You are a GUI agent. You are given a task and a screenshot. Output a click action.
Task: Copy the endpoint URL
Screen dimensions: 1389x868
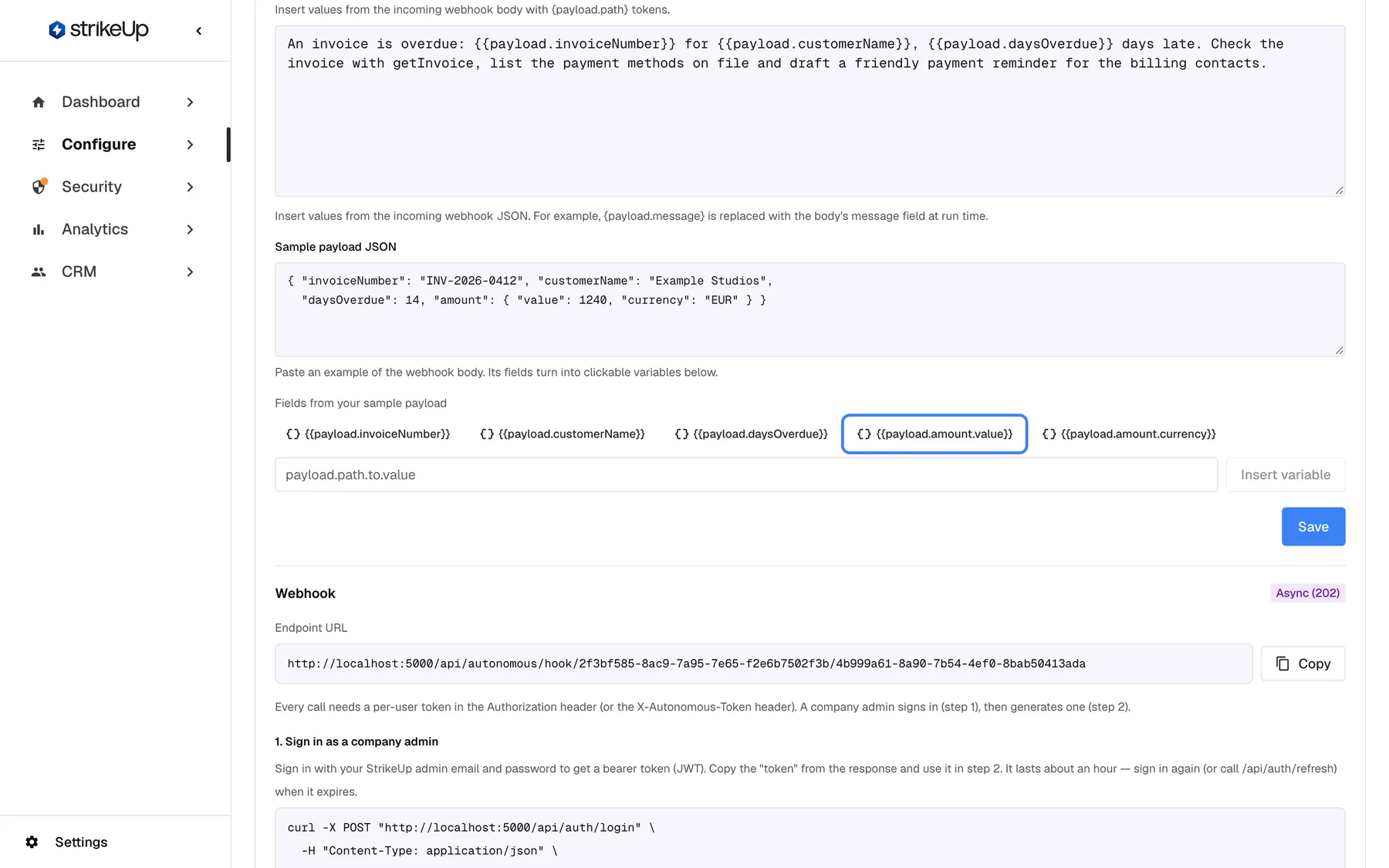[1303, 664]
